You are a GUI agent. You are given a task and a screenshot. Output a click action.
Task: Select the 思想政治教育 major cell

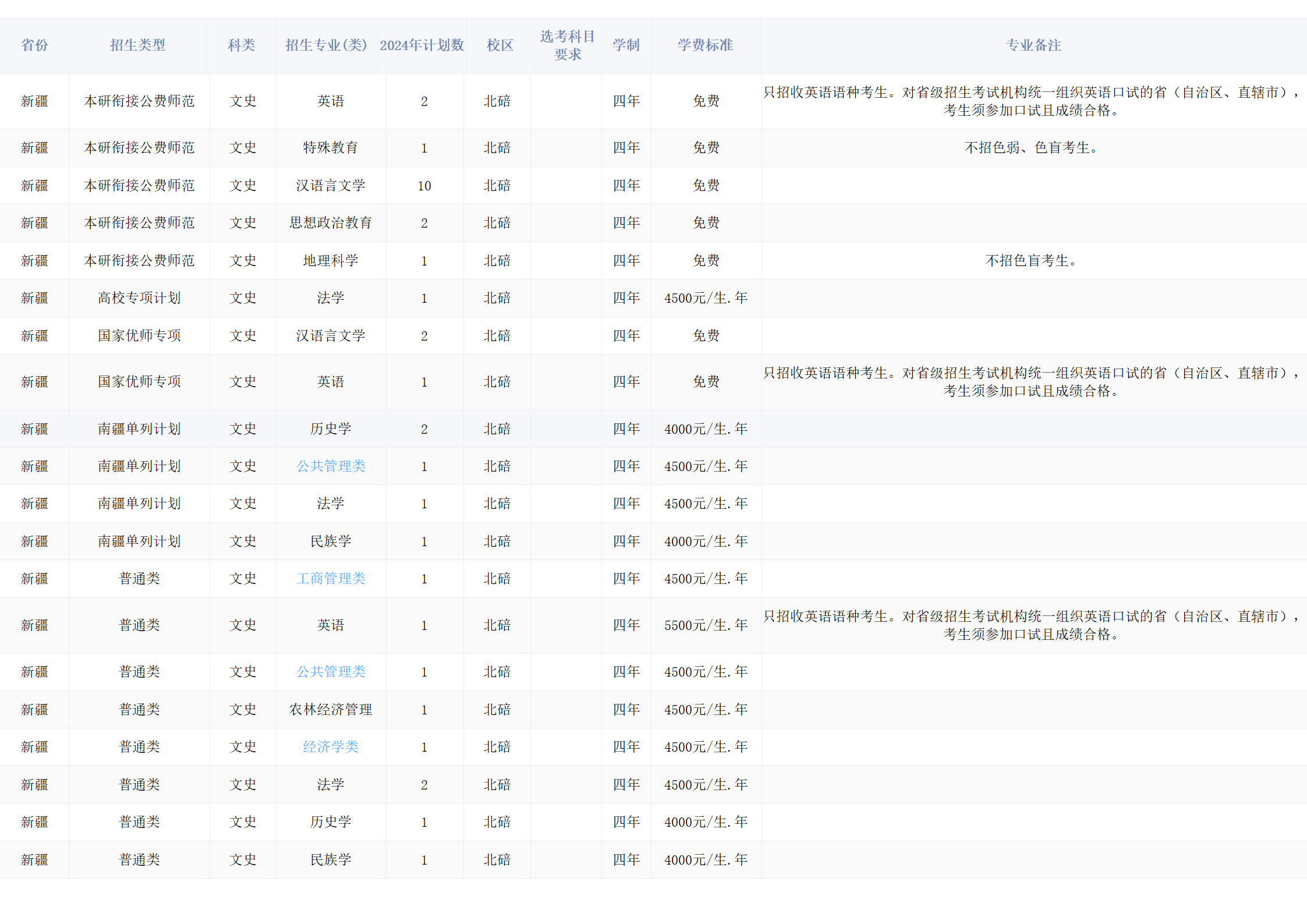pyautogui.click(x=331, y=223)
